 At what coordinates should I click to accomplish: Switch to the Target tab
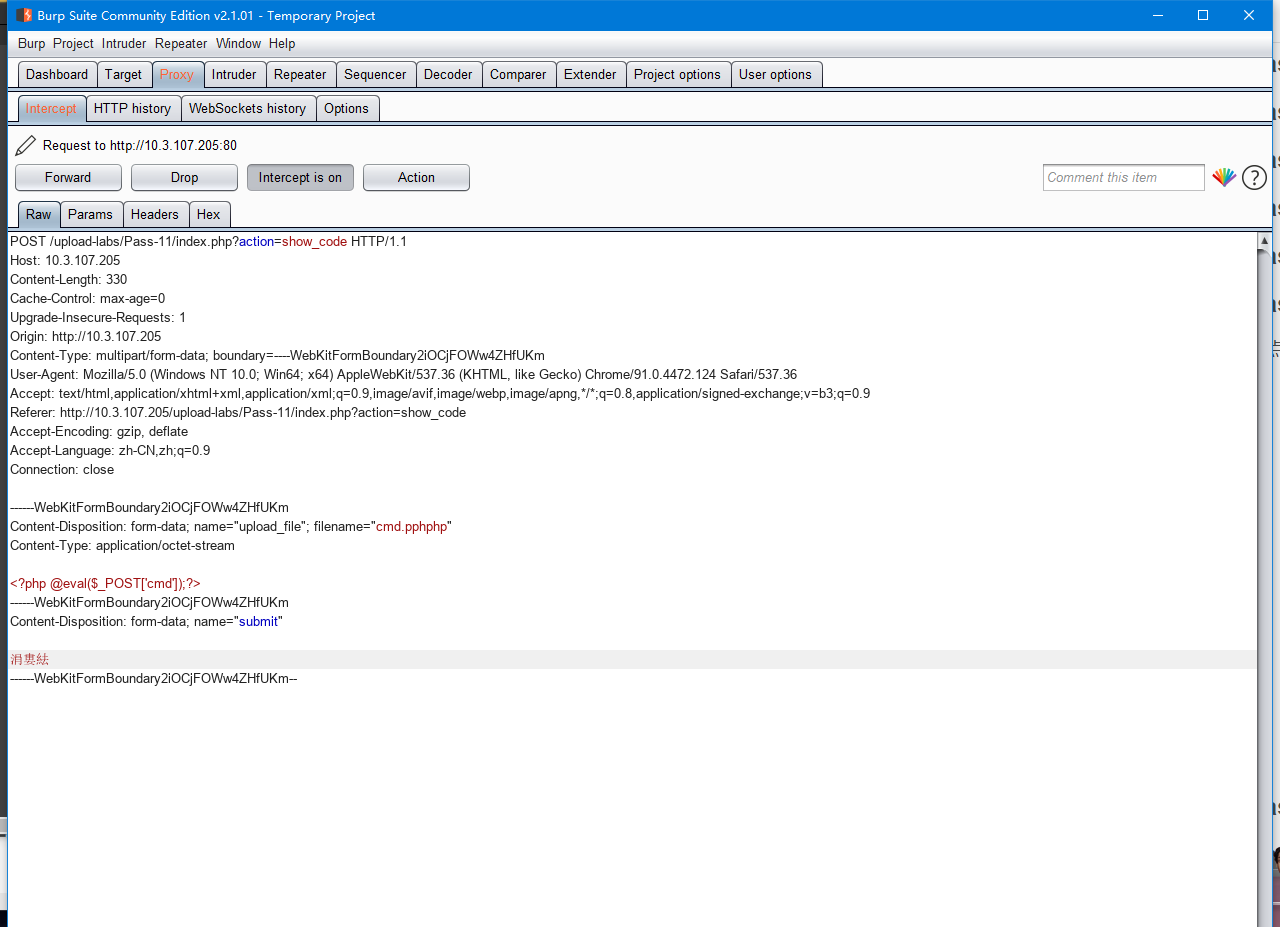pos(124,75)
